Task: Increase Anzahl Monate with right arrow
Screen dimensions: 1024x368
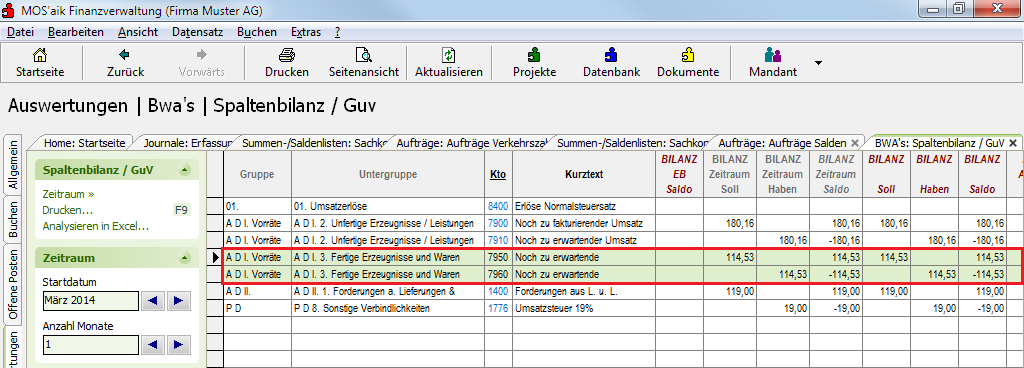Action: (178, 345)
